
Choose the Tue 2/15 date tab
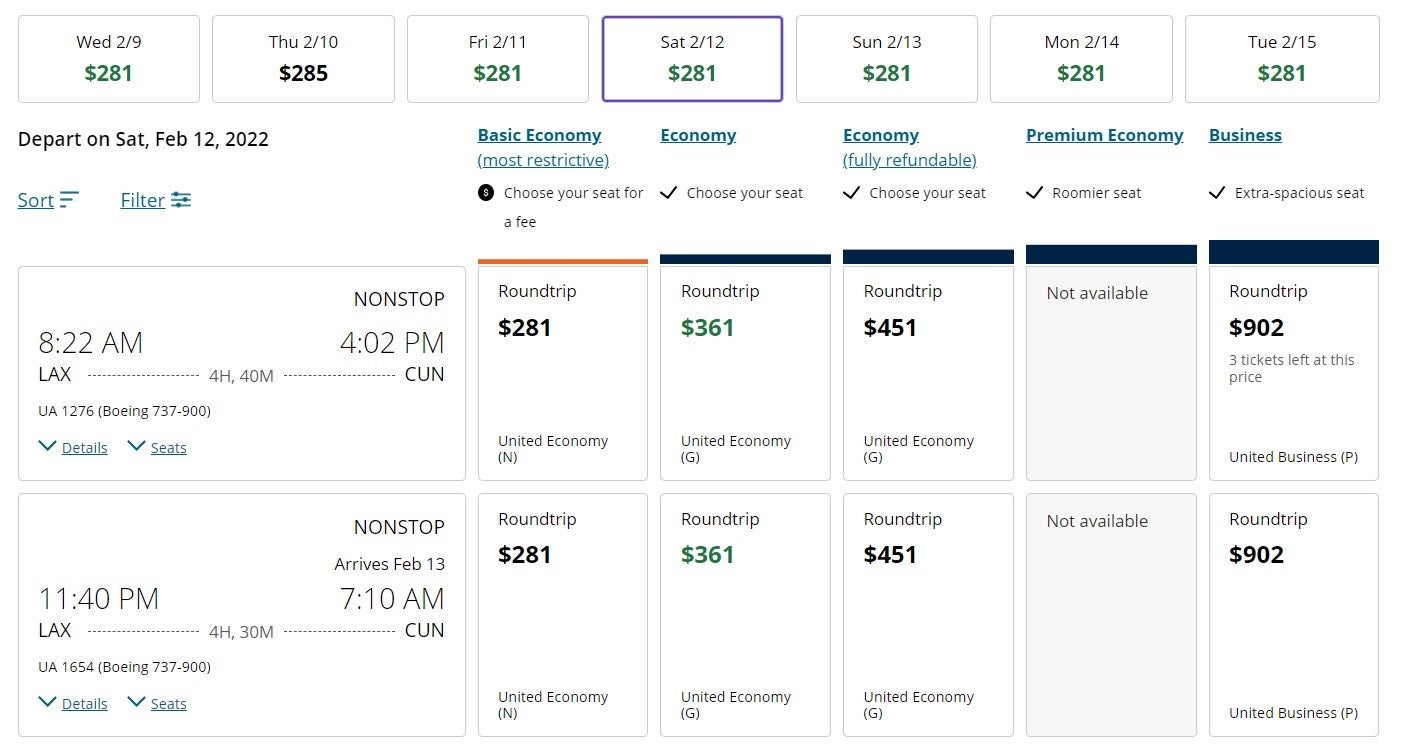[x=1281, y=58]
